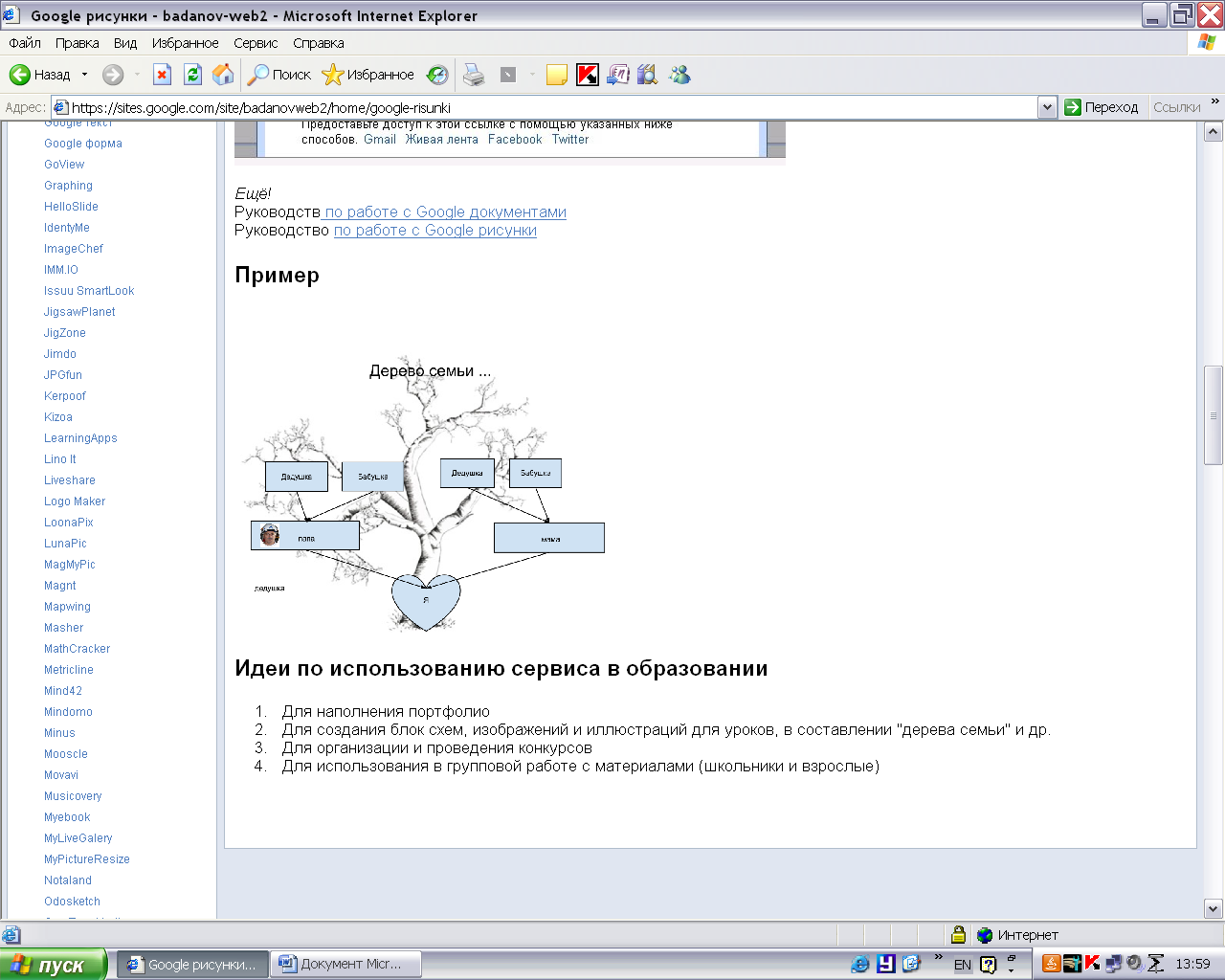
Task: Click the sigma tray icon
Action: coord(1156,964)
